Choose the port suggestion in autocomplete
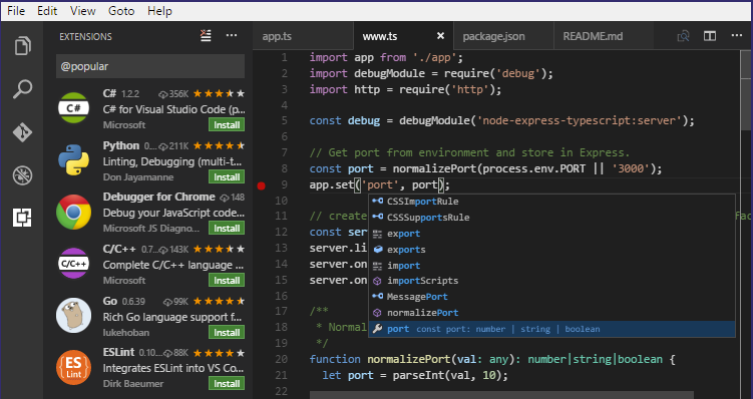The image size is (753, 399). [552, 329]
